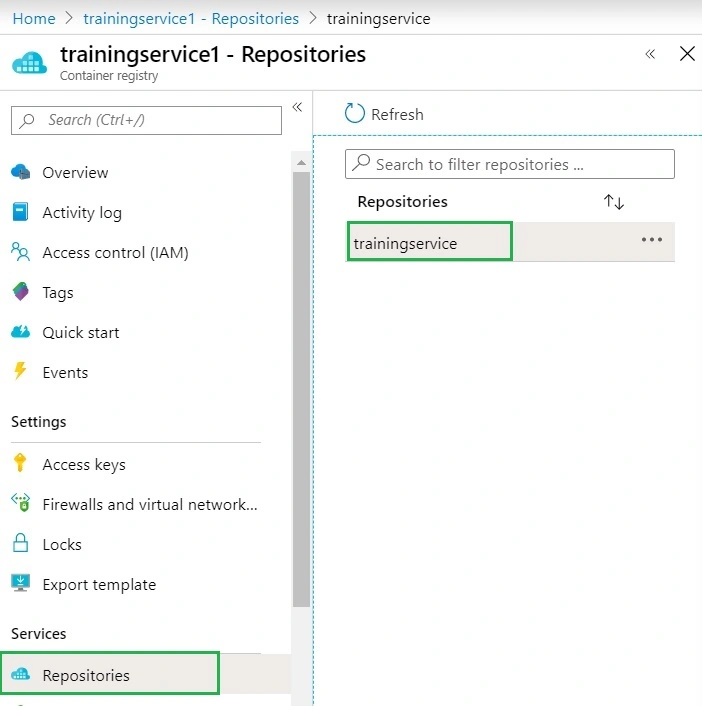Focus the Search to filter repositories field
This screenshot has width=702, height=706.
pos(510,164)
